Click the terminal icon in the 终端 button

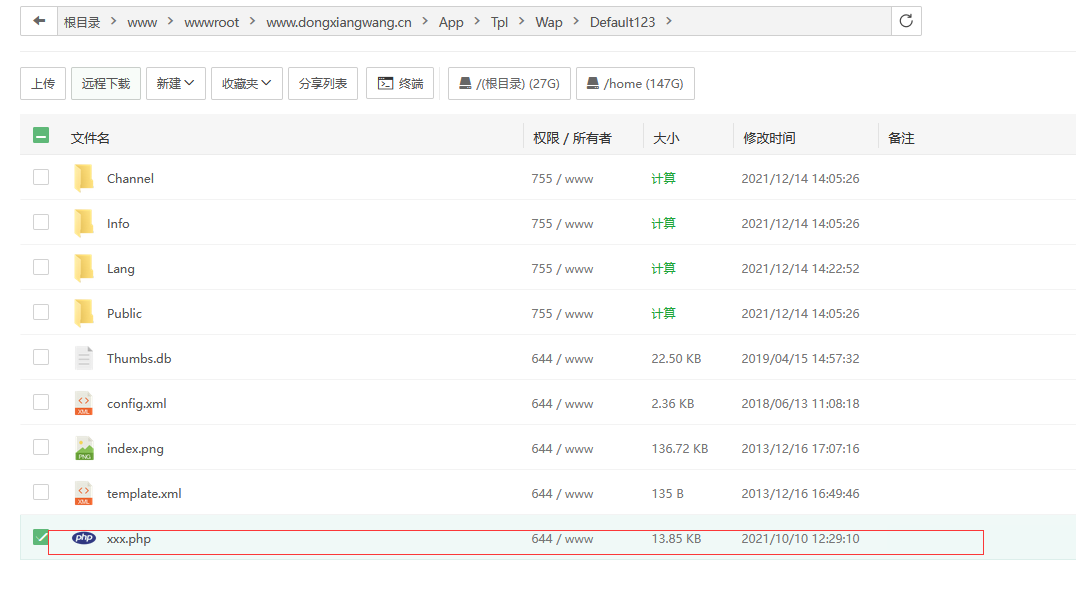pos(386,83)
